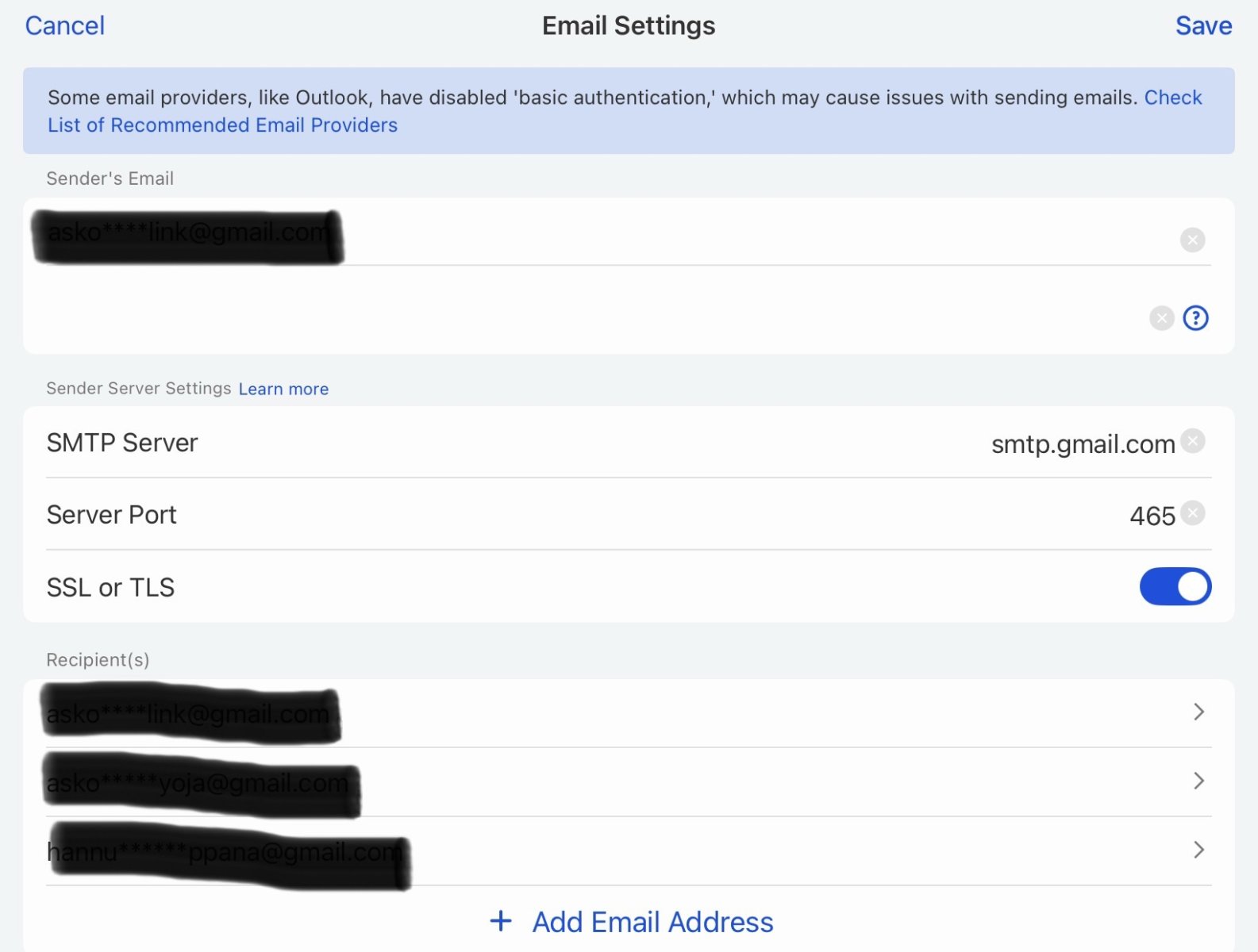Click the Recipient(s) section header
1258x952 pixels.
pos(98,659)
